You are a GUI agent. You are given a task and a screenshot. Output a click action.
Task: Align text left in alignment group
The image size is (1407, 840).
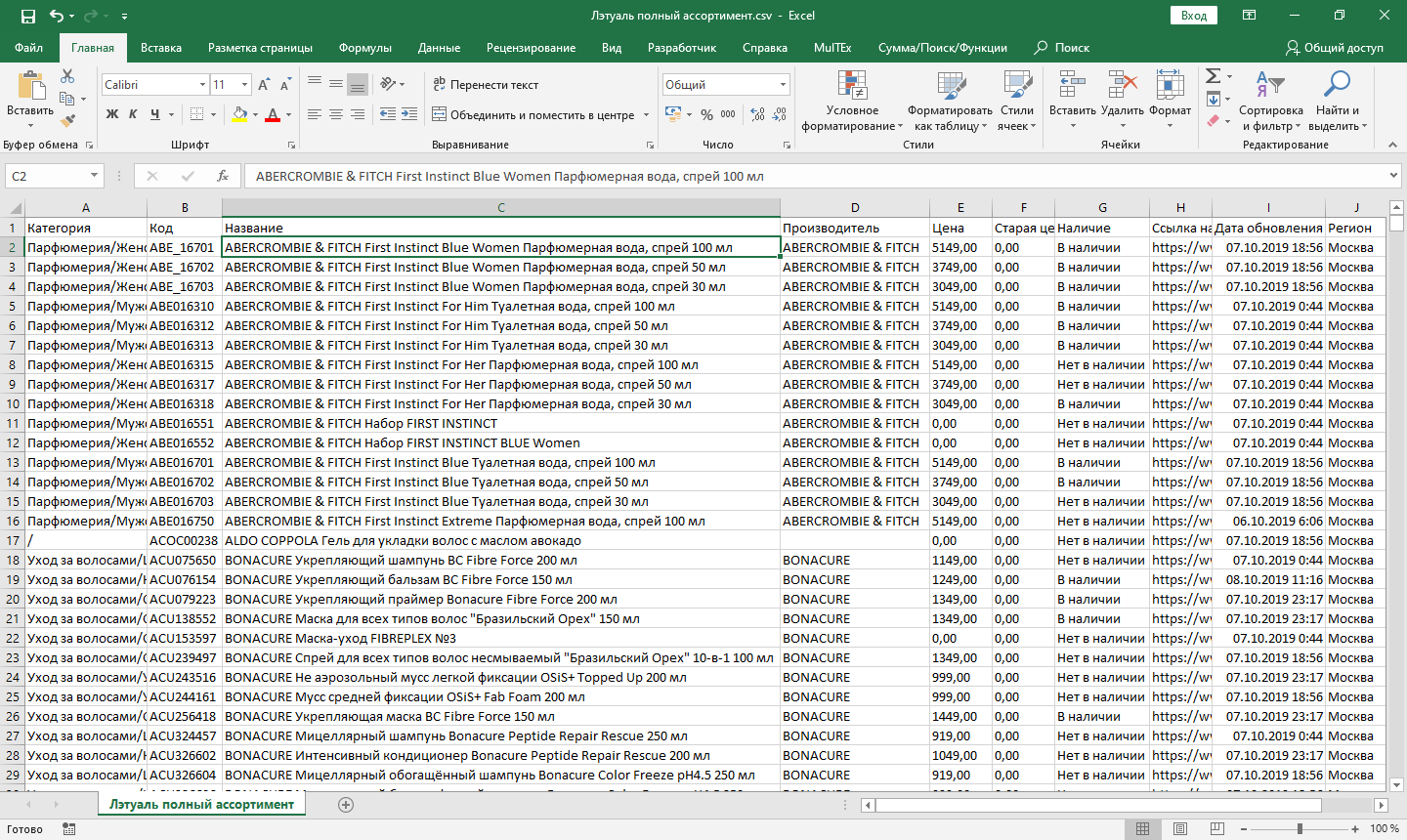[x=314, y=114]
